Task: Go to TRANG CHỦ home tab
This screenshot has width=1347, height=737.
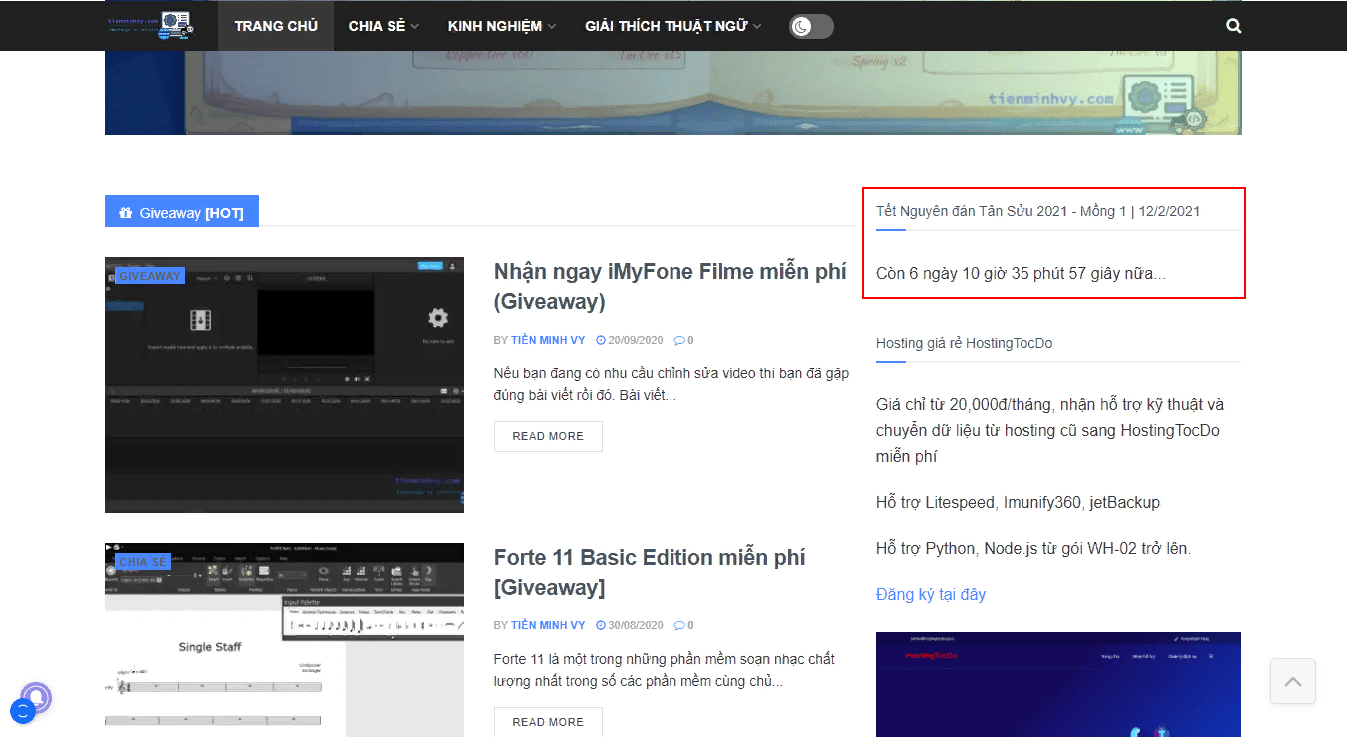Action: point(276,26)
